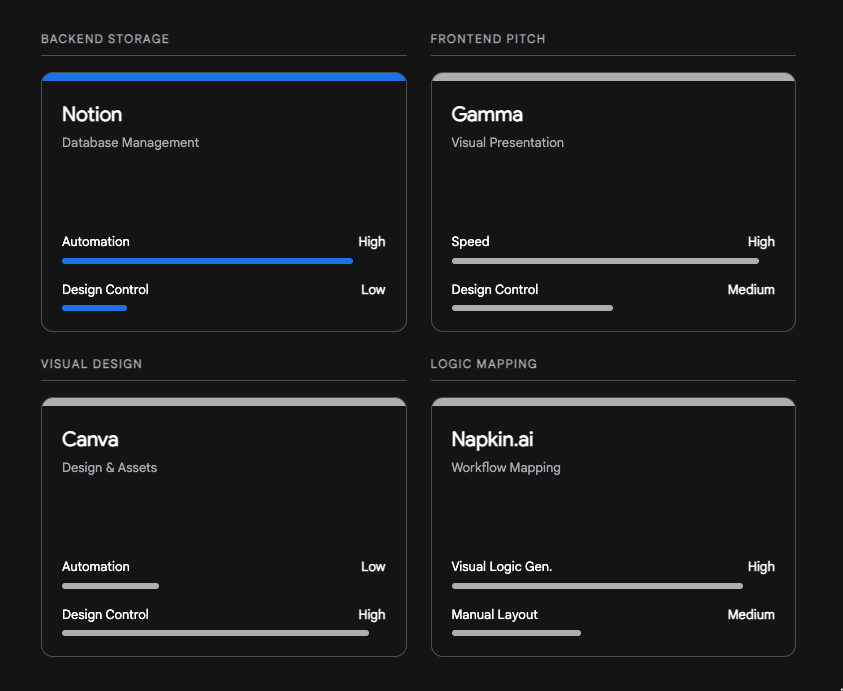Click Gamma's Speed progress bar
Viewport: 843px width, 691px height.
click(605, 261)
